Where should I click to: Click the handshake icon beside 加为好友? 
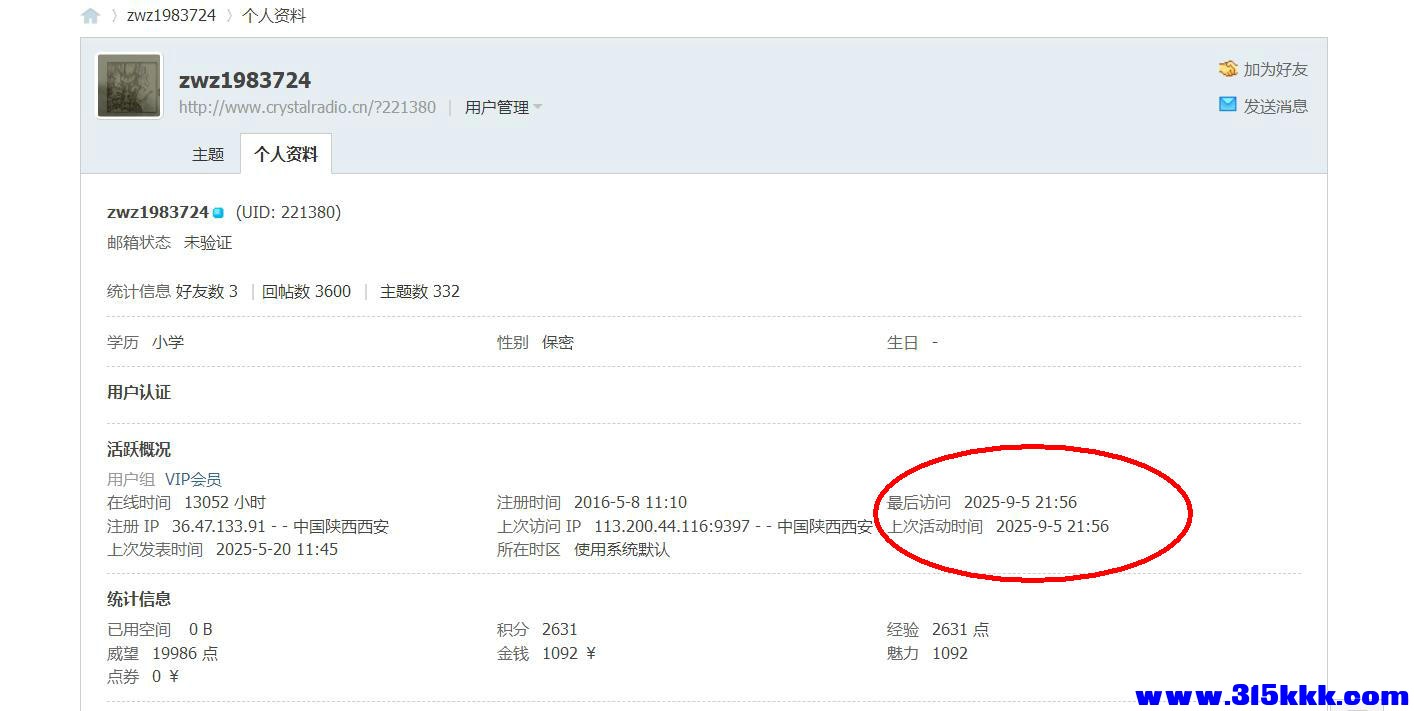click(1228, 69)
